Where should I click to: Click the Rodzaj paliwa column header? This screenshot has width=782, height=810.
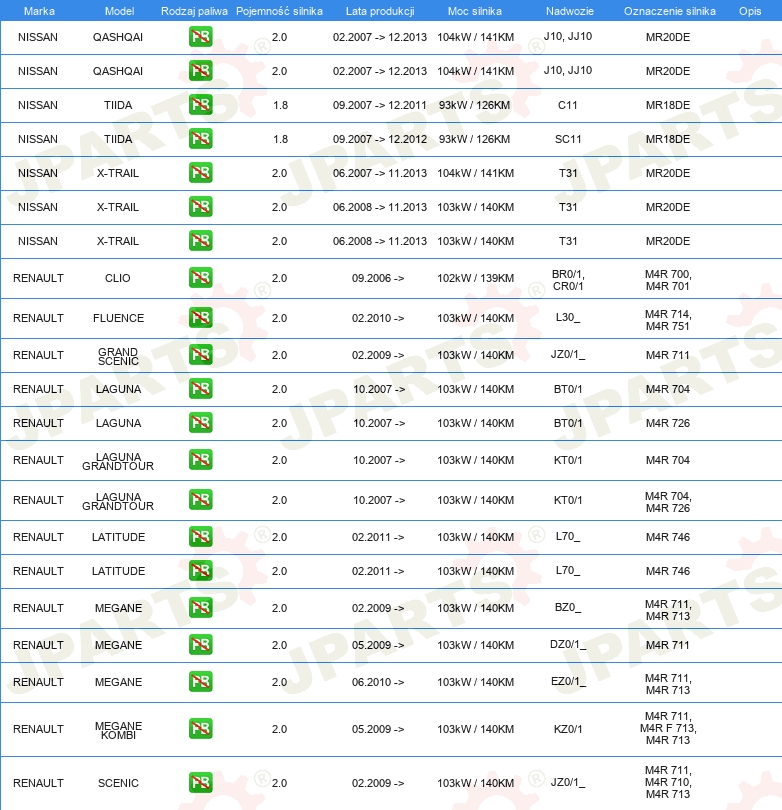[194, 11]
